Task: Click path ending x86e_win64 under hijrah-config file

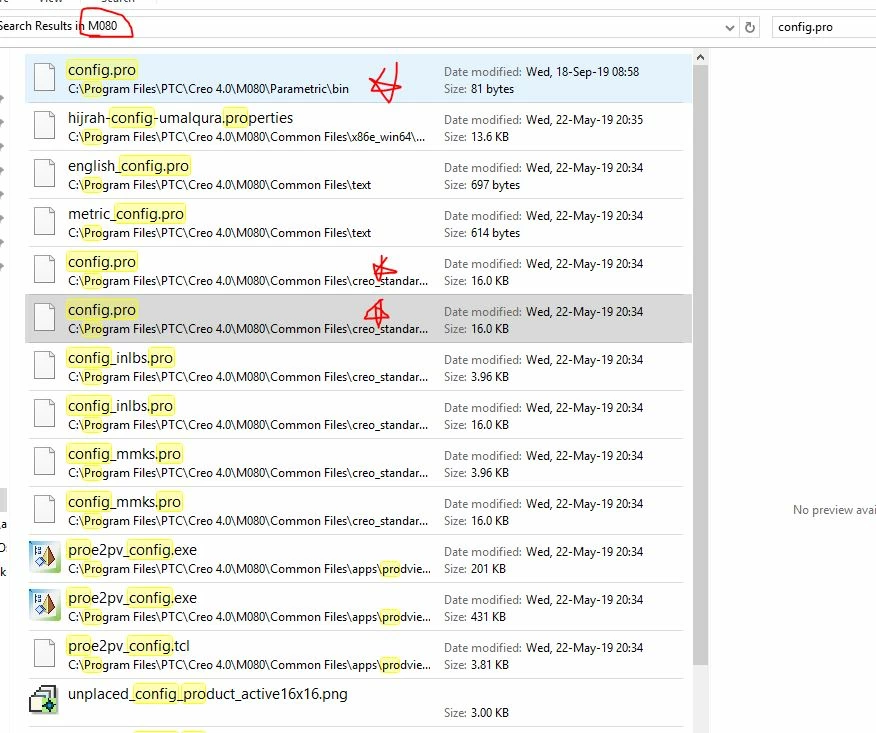Action: point(246,137)
